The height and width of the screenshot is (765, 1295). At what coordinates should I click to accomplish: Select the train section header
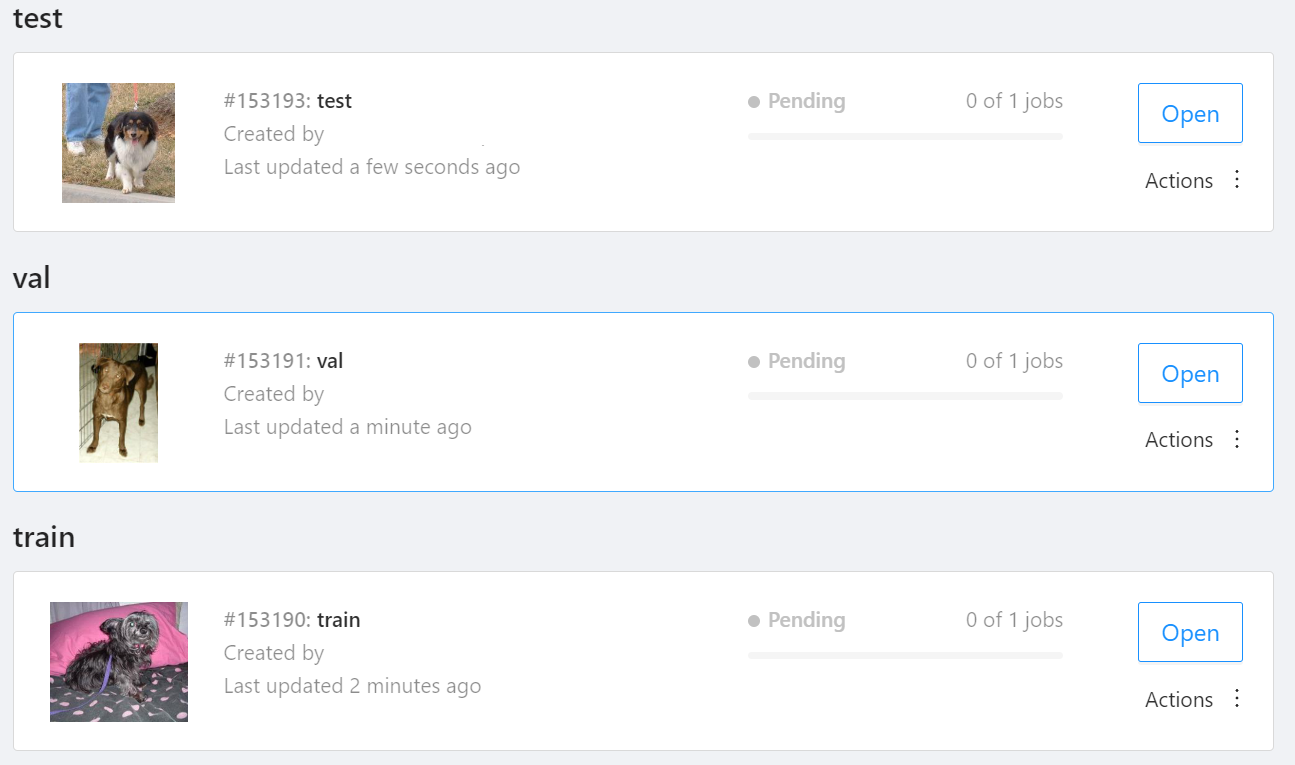point(45,537)
